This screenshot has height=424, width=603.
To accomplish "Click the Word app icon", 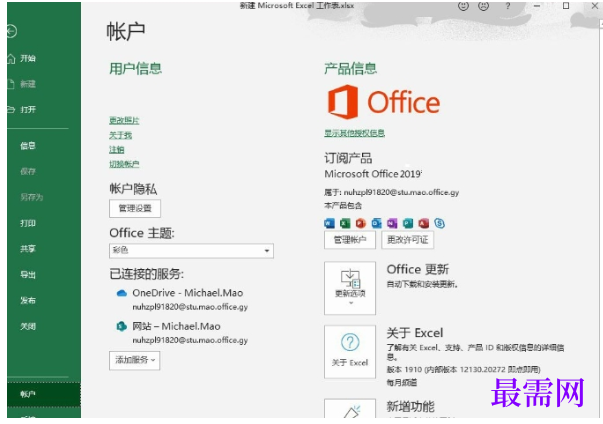I will click(330, 223).
